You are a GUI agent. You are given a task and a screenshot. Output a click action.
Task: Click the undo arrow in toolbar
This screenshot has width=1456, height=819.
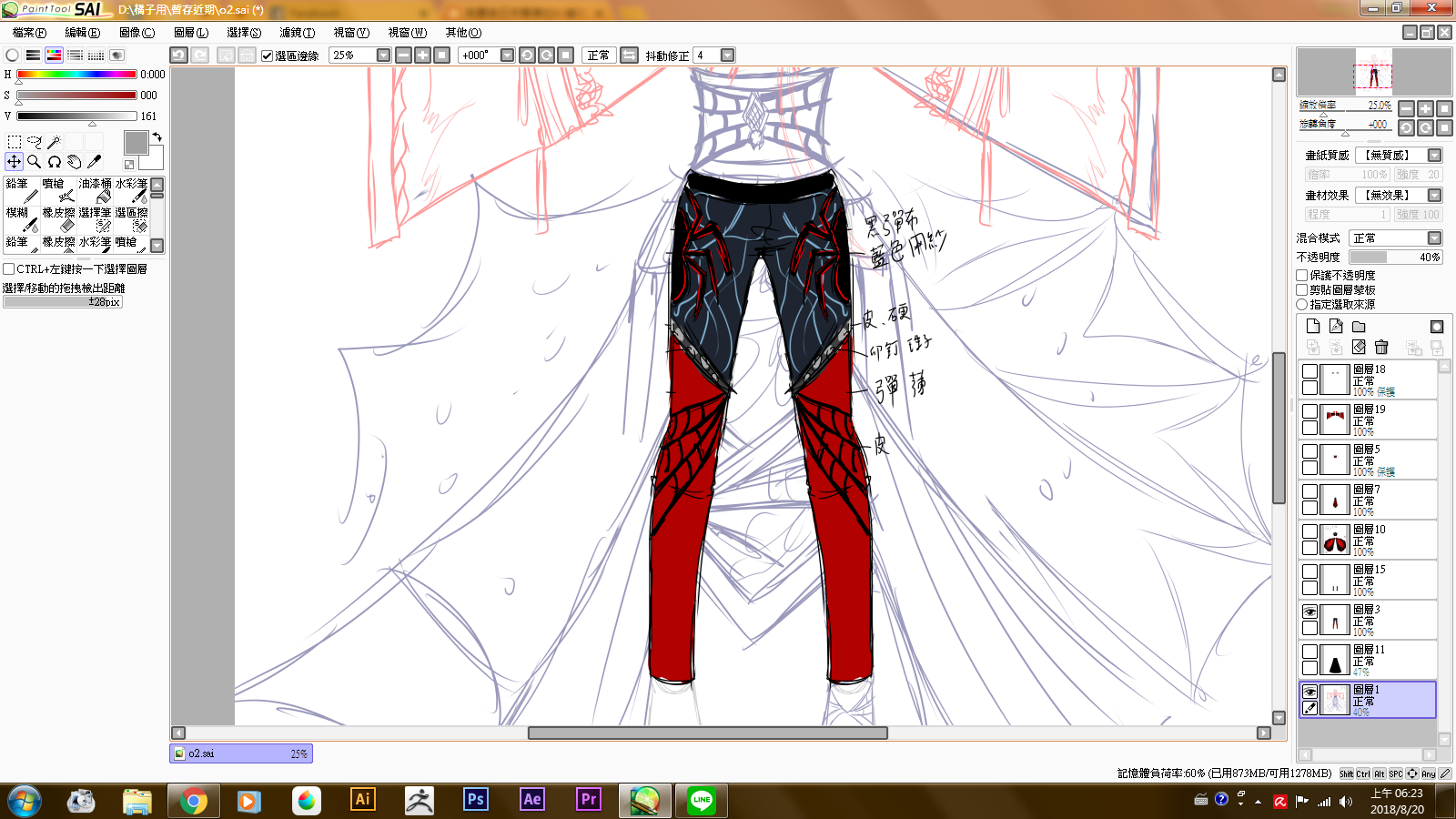179,56
